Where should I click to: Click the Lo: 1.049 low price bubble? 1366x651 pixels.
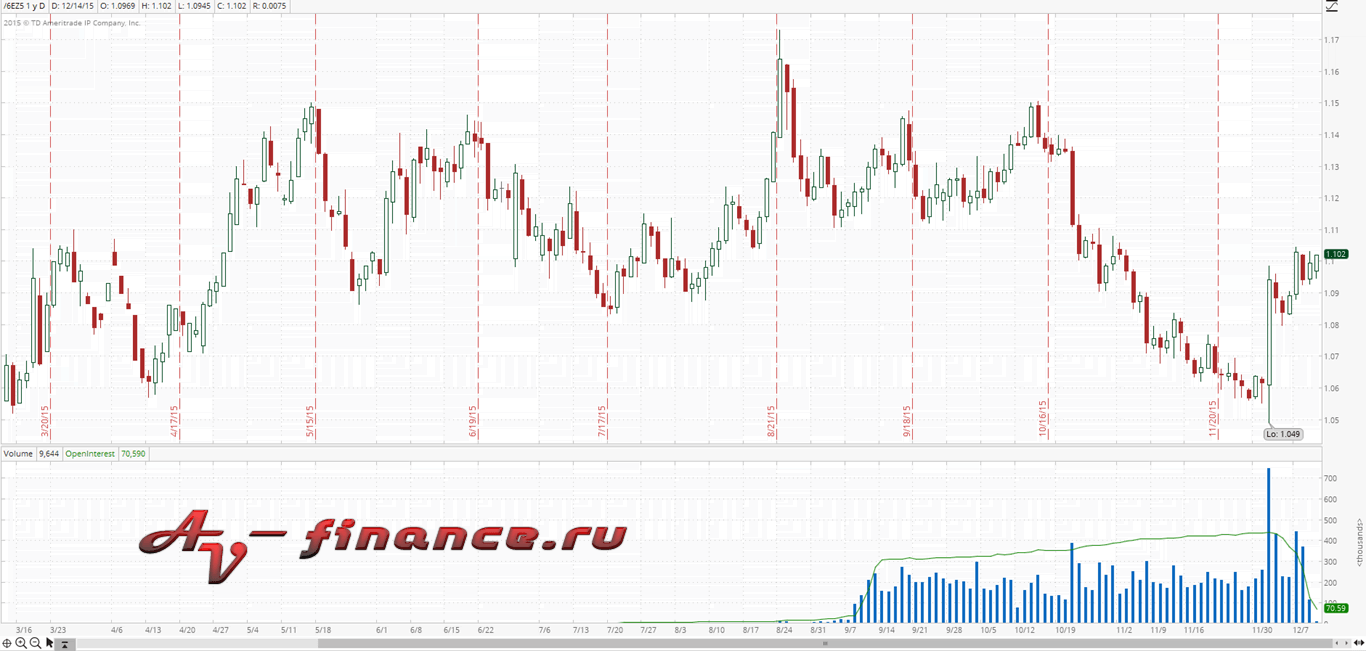[x=1283, y=434]
